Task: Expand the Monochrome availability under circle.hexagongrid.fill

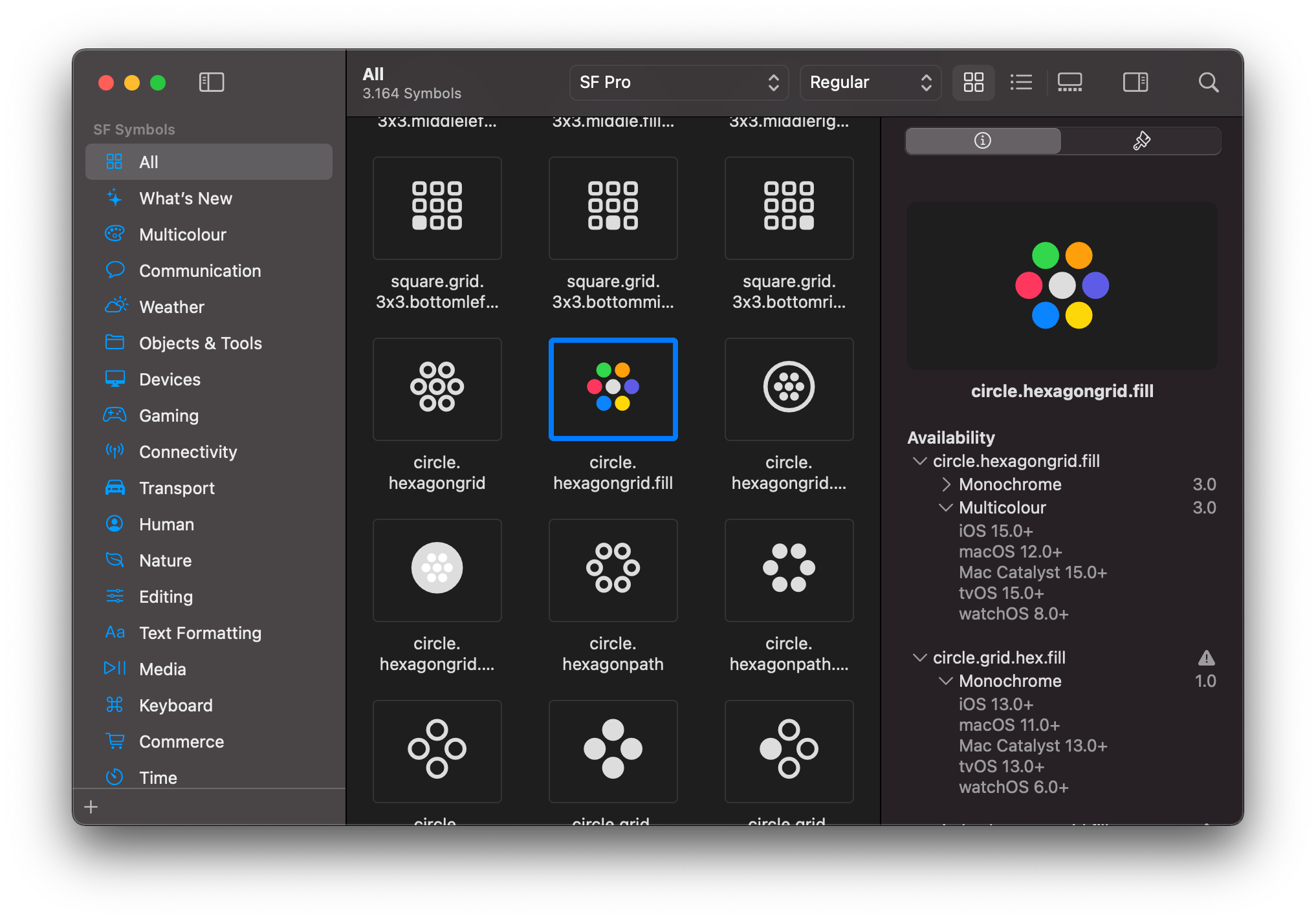Action: [x=946, y=484]
